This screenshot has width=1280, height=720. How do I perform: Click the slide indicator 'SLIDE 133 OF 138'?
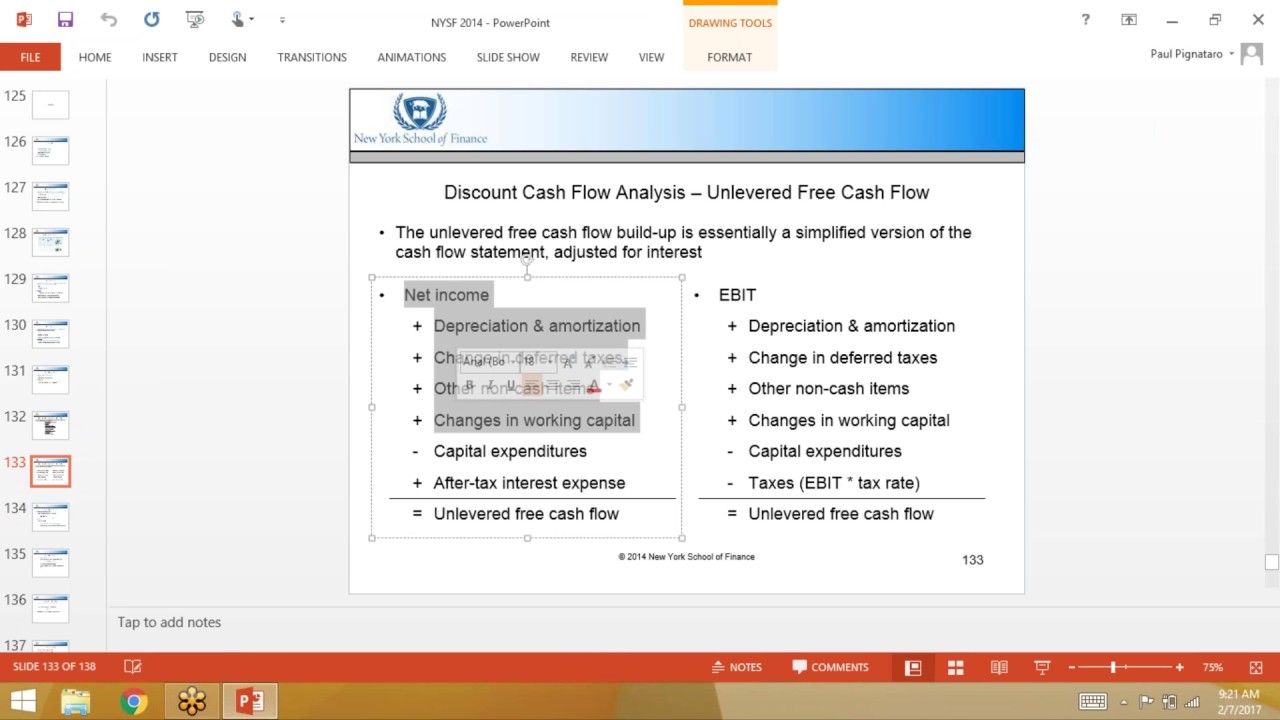(55, 667)
